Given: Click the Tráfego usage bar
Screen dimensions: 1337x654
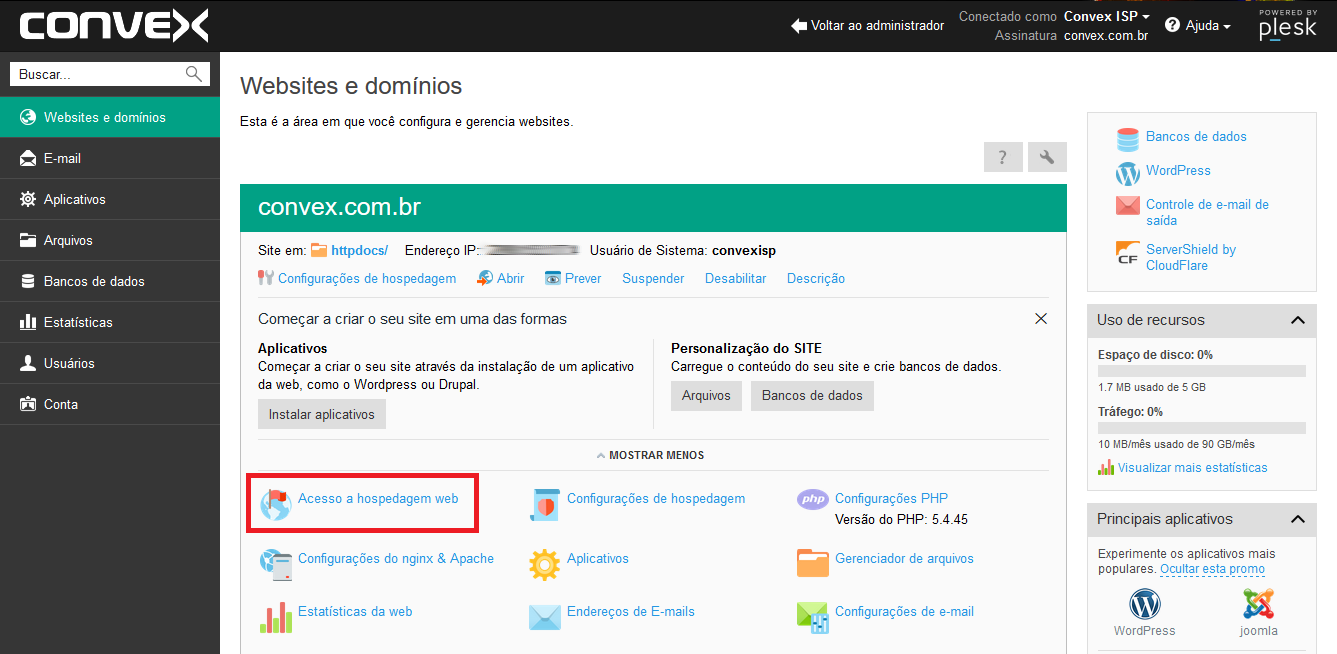Looking at the screenshot, I should tap(1201, 428).
